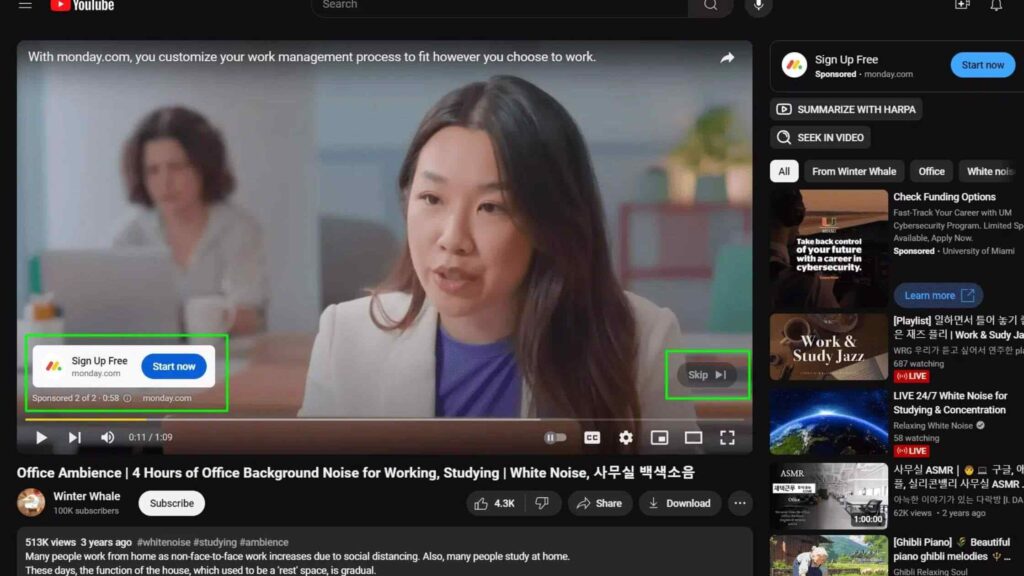Select the All filter chip
The image size is (1024, 576).
[784, 171]
